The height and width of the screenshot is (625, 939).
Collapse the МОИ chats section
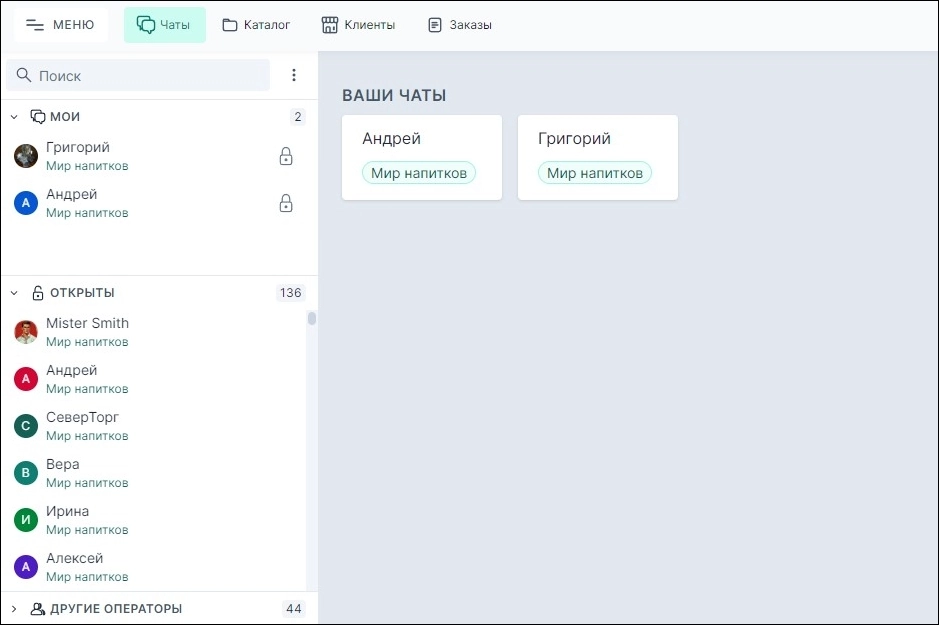pyautogui.click(x=14, y=117)
